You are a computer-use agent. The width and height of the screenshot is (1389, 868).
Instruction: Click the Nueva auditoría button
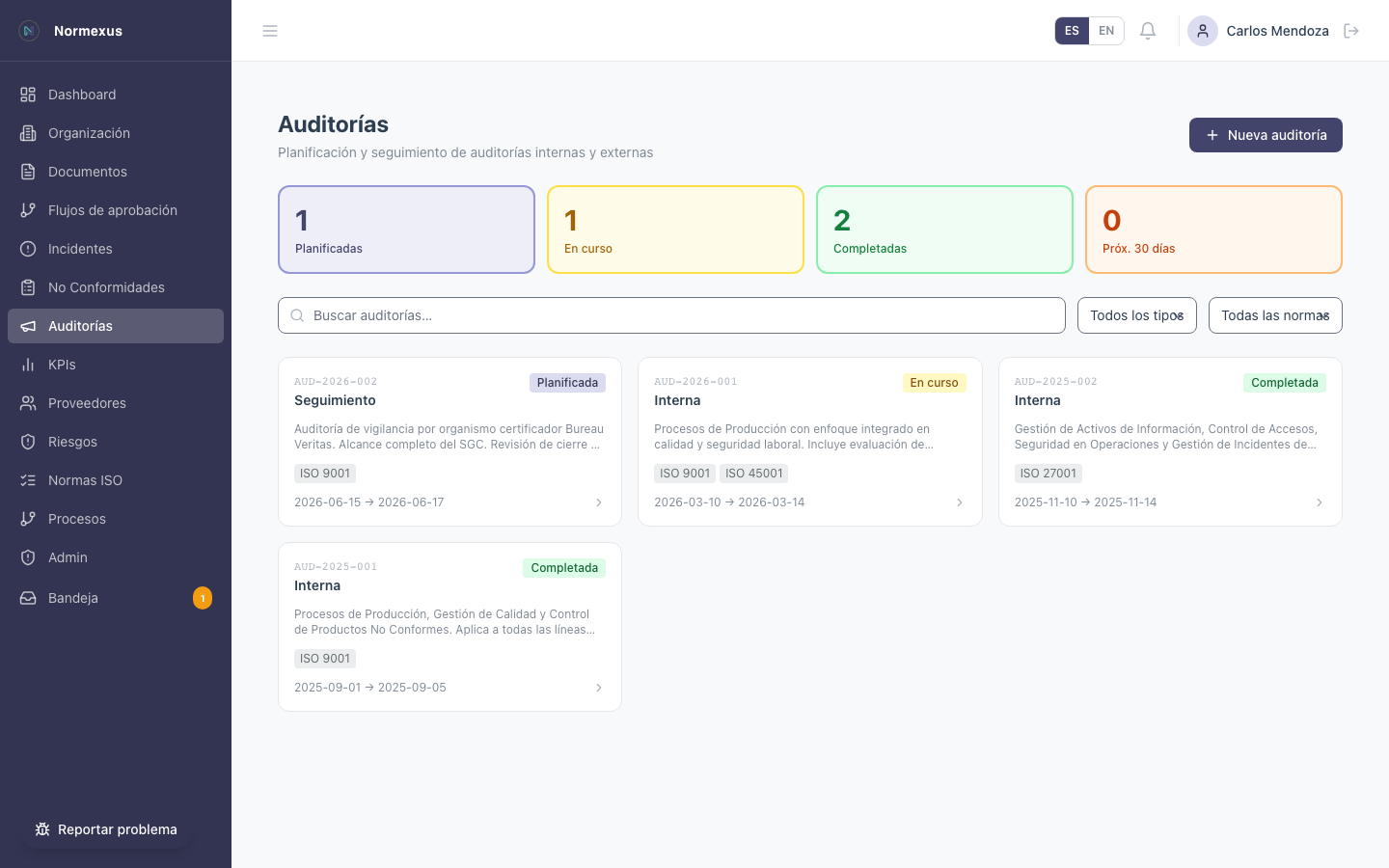tap(1266, 135)
